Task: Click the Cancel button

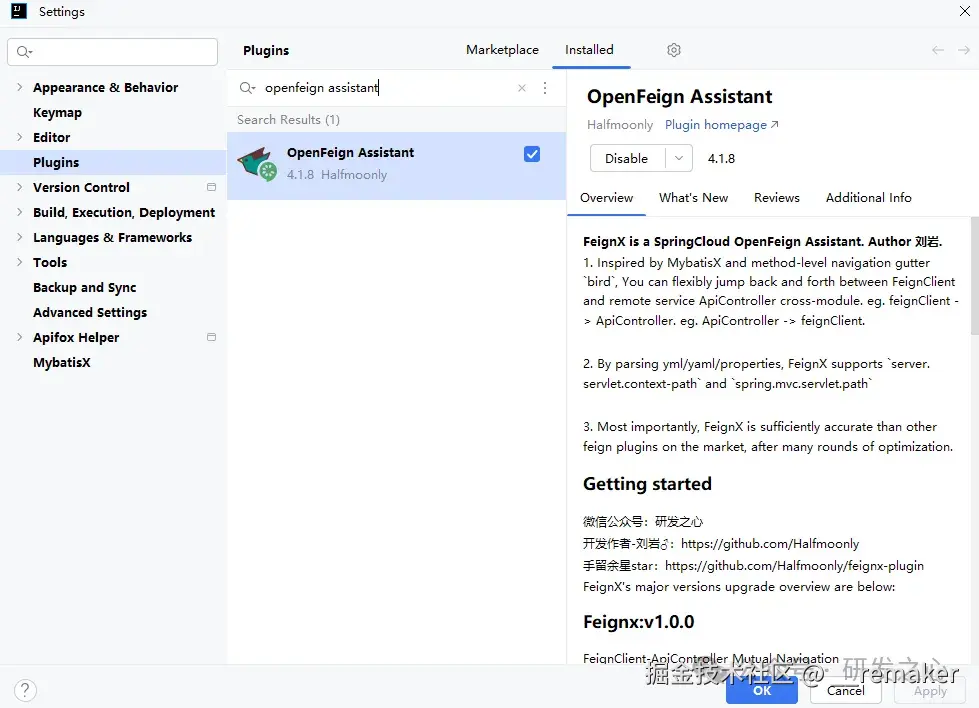Action: pos(845,691)
